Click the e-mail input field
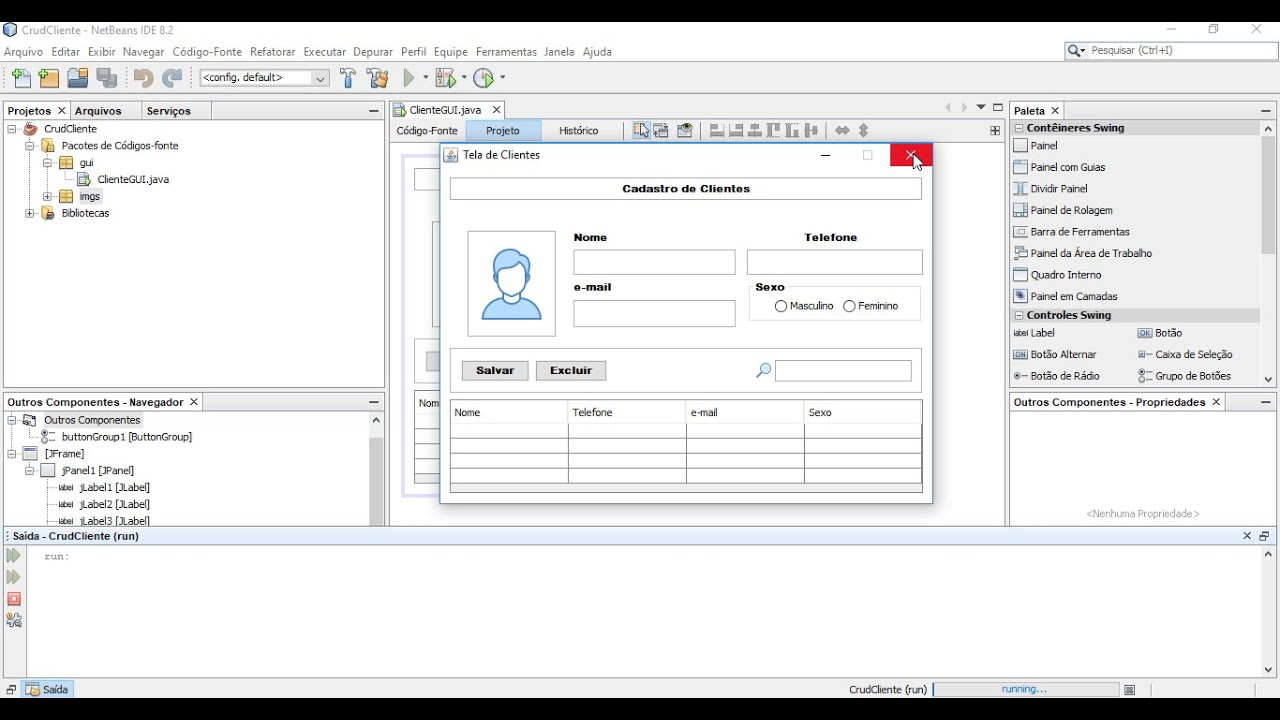The image size is (1280, 720). pyautogui.click(x=654, y=313)
